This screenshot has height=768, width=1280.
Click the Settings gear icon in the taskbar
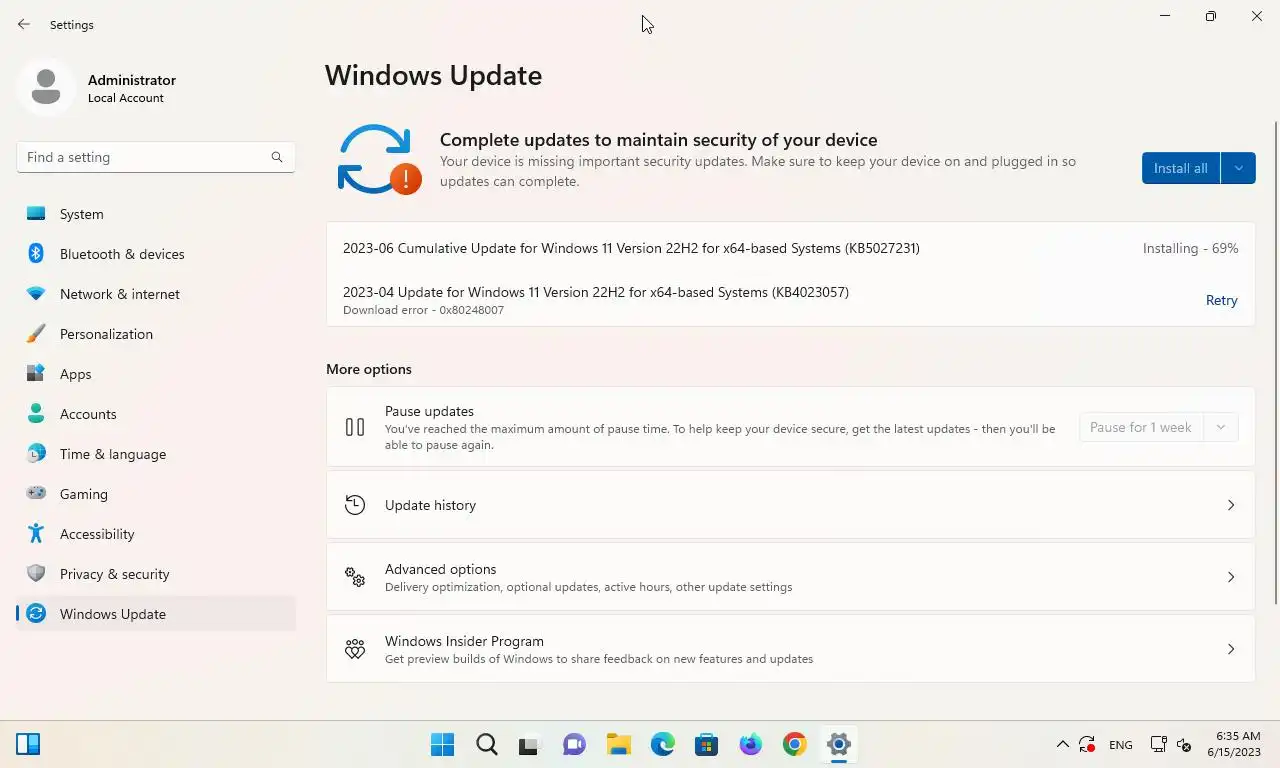coord(838,744)
